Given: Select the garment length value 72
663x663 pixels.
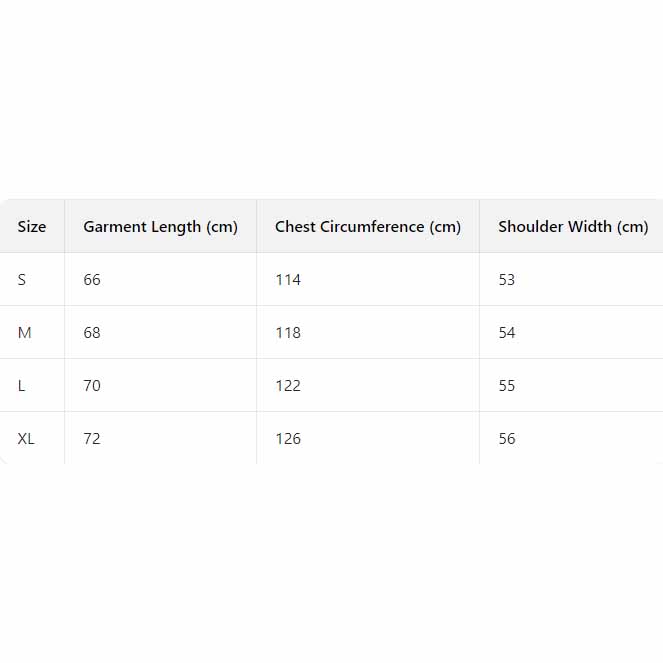Looking at the screenshot, I should click(x=92, y=439).
